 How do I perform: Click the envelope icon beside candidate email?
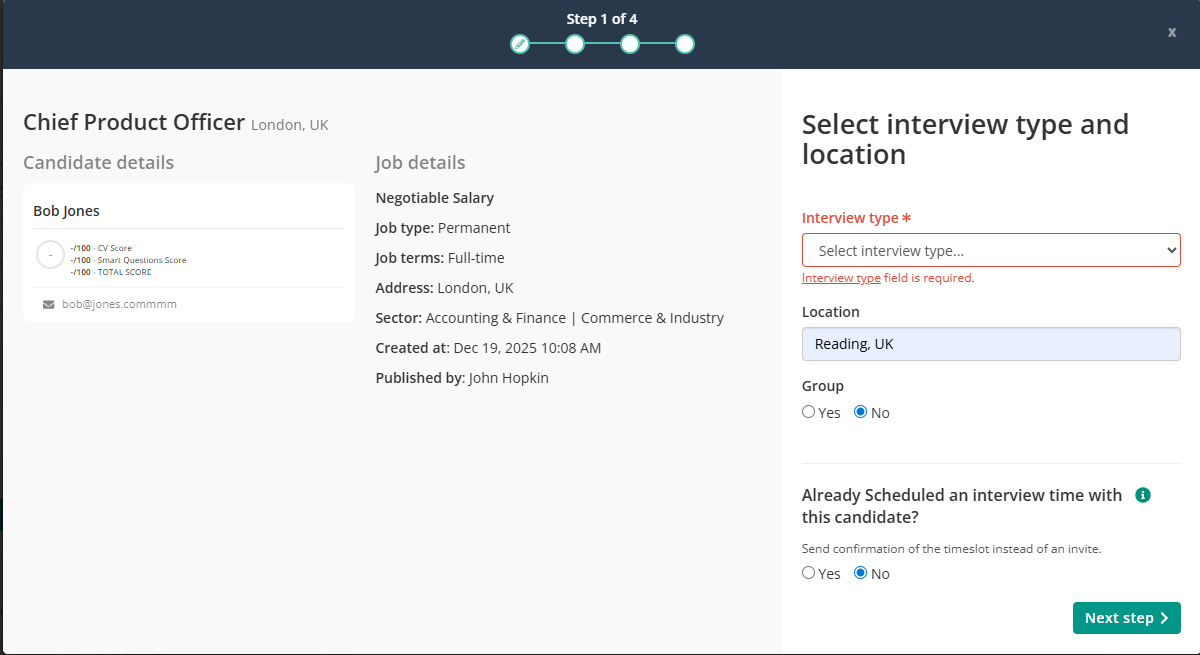pos(48,304)
